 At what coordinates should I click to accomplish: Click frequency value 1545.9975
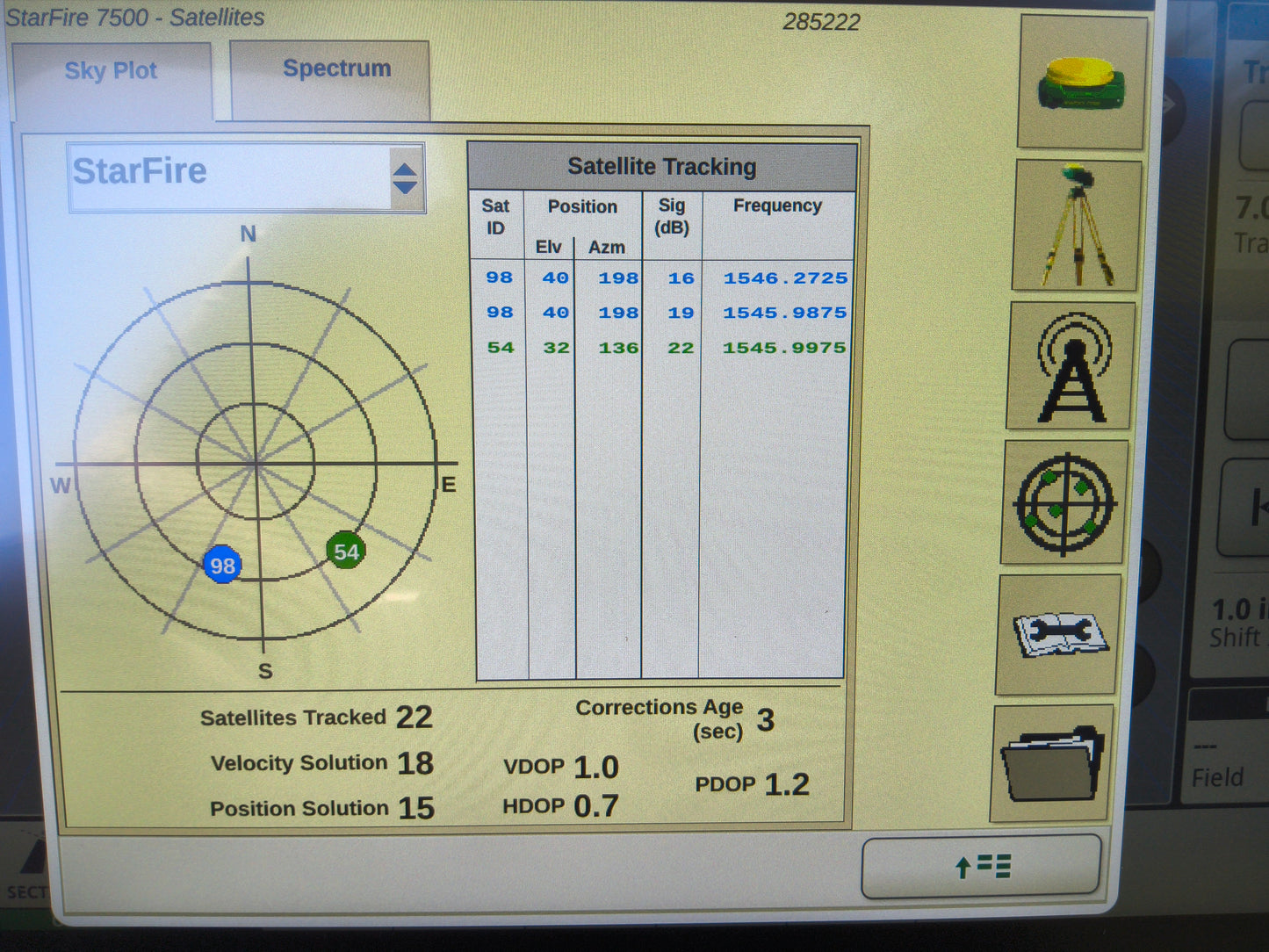click(x=784, y=348)
